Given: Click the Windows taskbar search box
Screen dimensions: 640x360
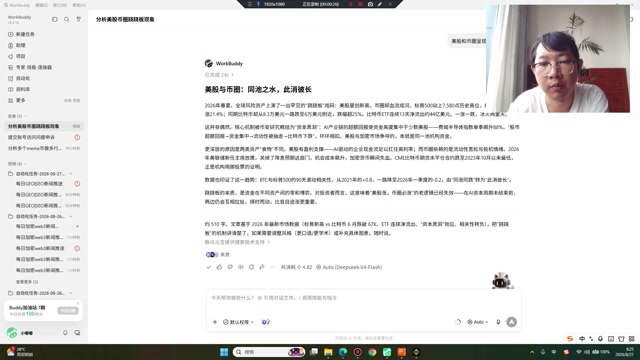Looking at the screenshot, I should (x=269, y=352).
